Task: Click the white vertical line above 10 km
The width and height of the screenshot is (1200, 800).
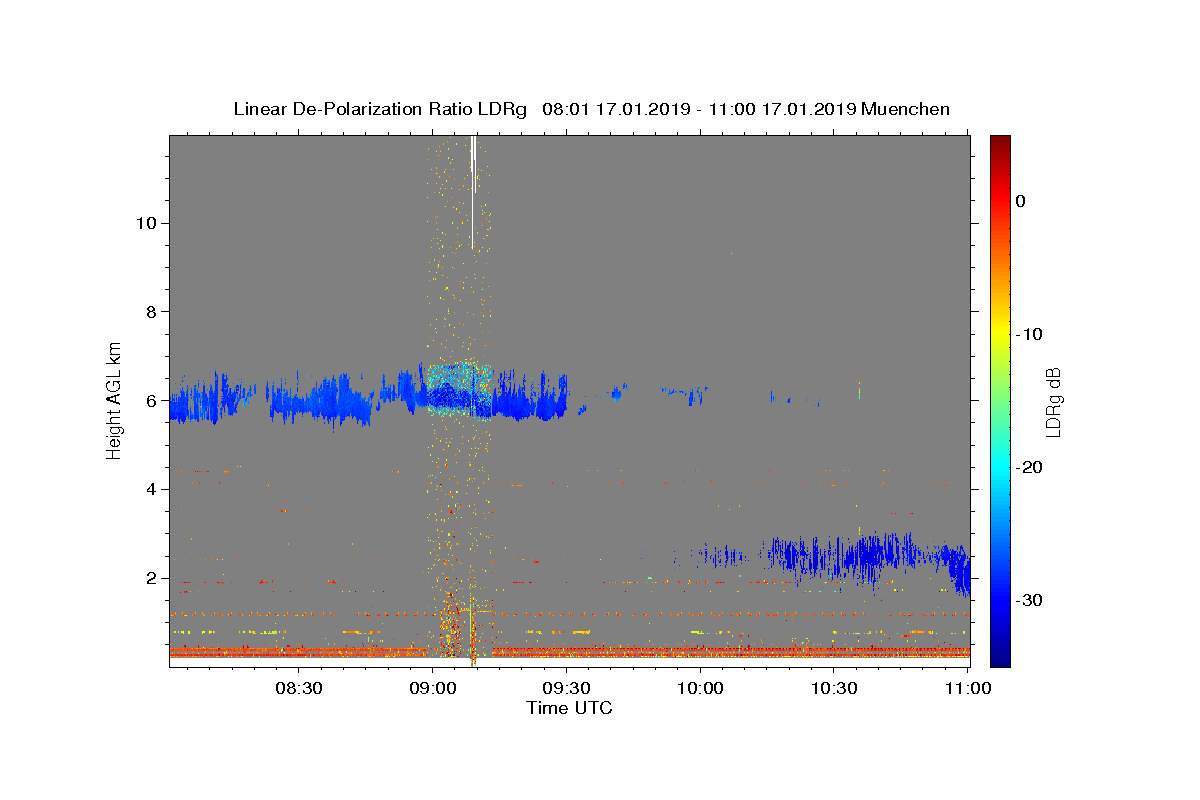Action: pyautogui.click(x=473, y=192)
